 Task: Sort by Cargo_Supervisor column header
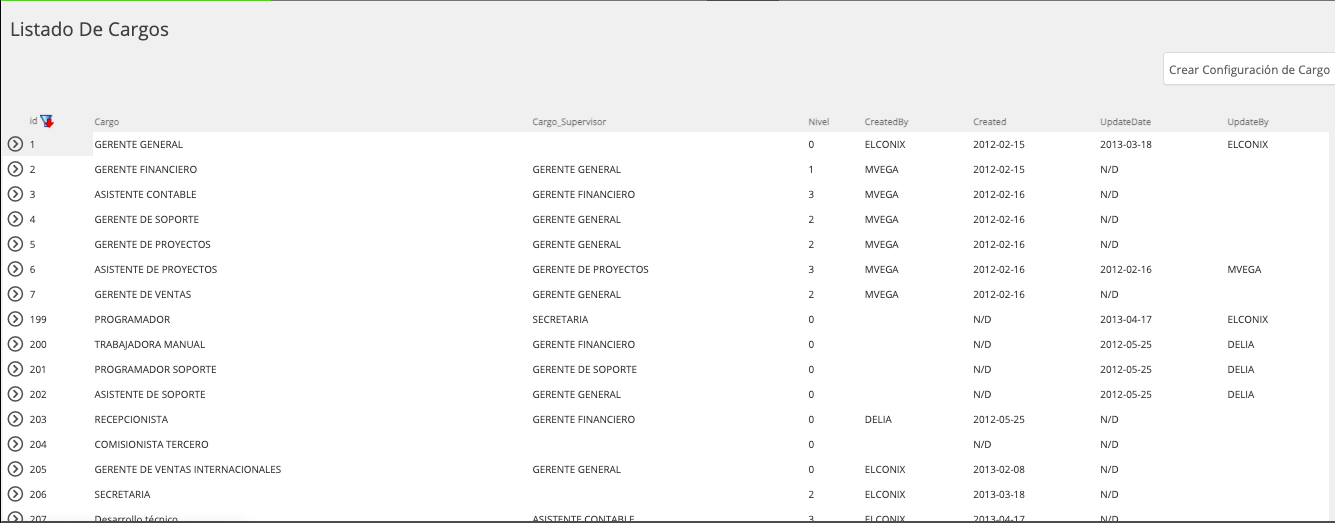[569, 122]
